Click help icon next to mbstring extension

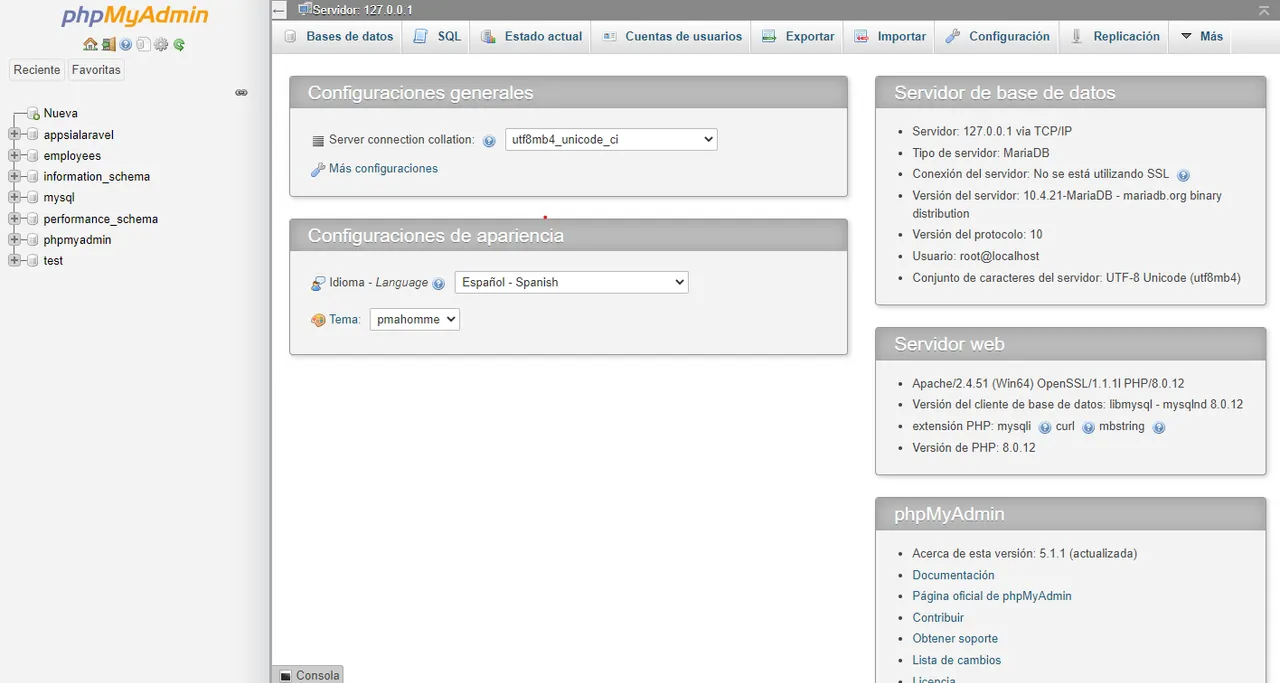pos(1159,427)
